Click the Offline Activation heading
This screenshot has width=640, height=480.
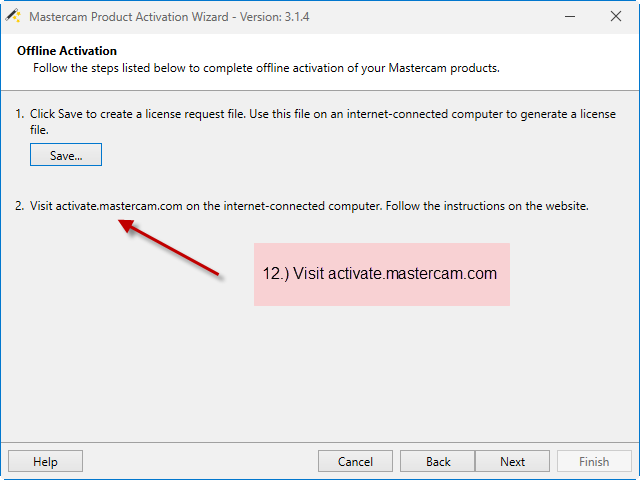[67, 51]
